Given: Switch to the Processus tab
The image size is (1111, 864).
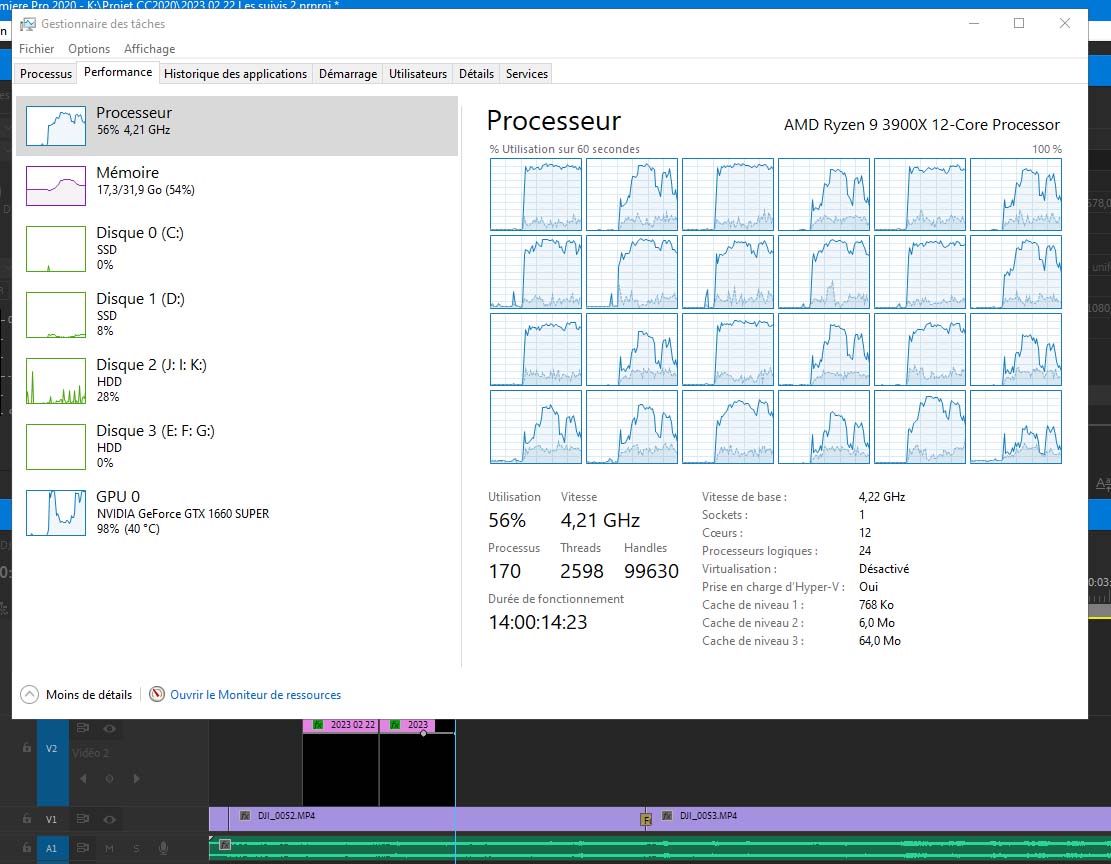Looking at the screenshot, I should tap(46, 73).
